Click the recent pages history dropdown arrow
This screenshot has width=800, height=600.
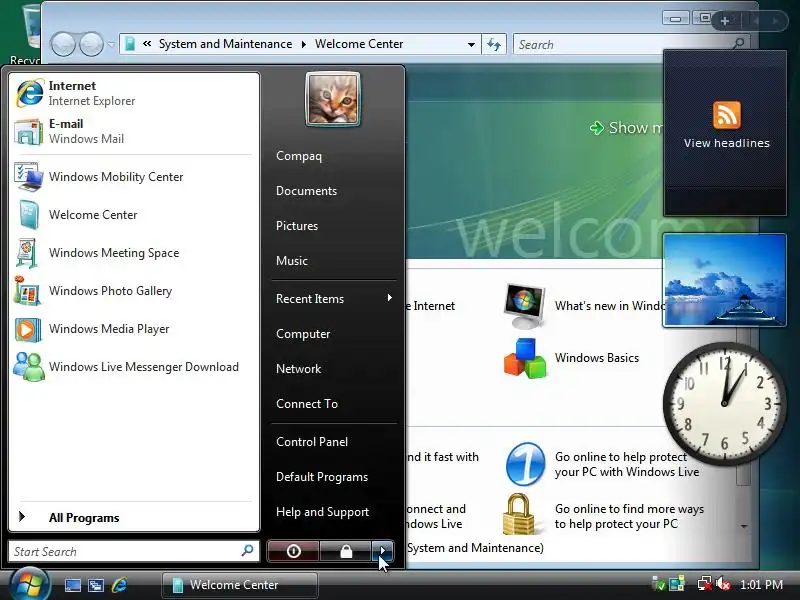click(x=111, y=45)
